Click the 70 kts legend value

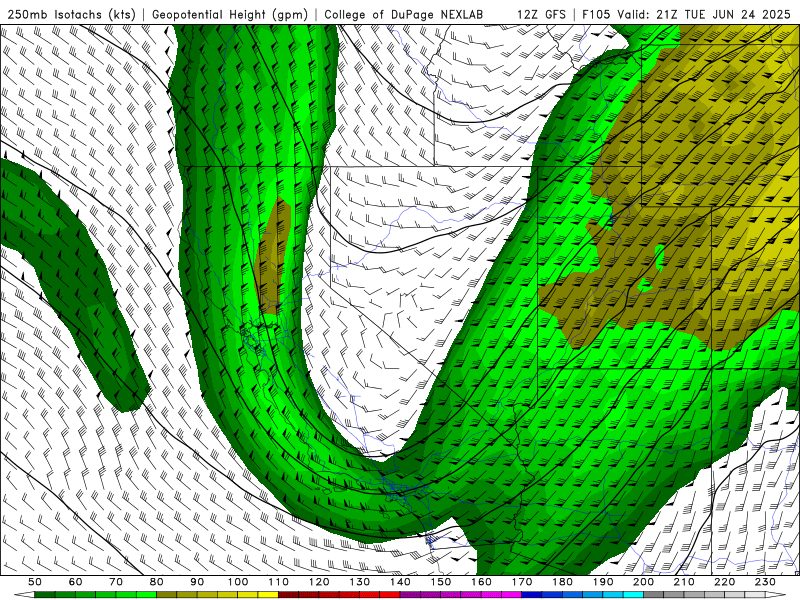[x=116, y=582]
